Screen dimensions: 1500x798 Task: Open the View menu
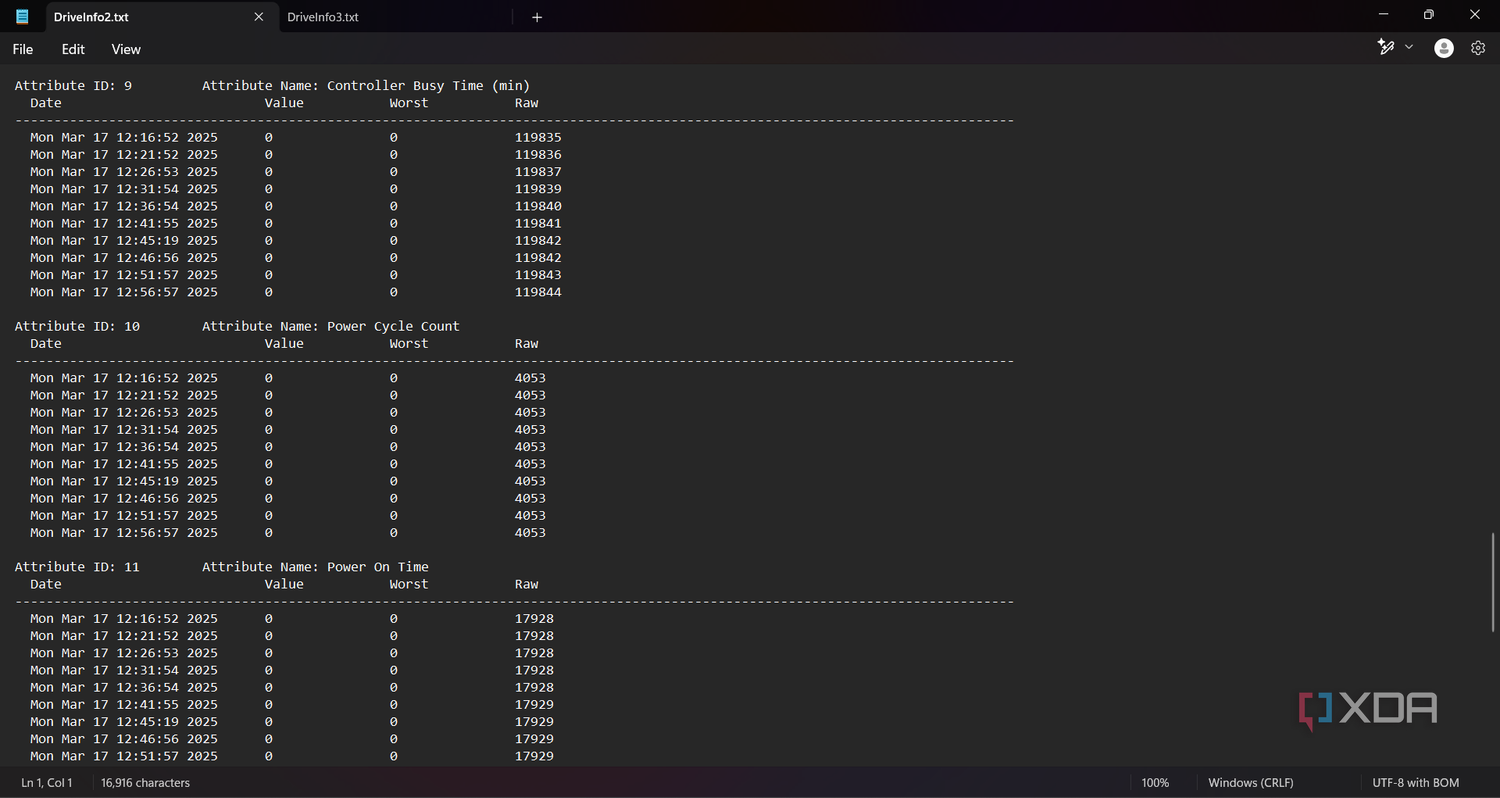pyautogui.click(x=126, y=49)
